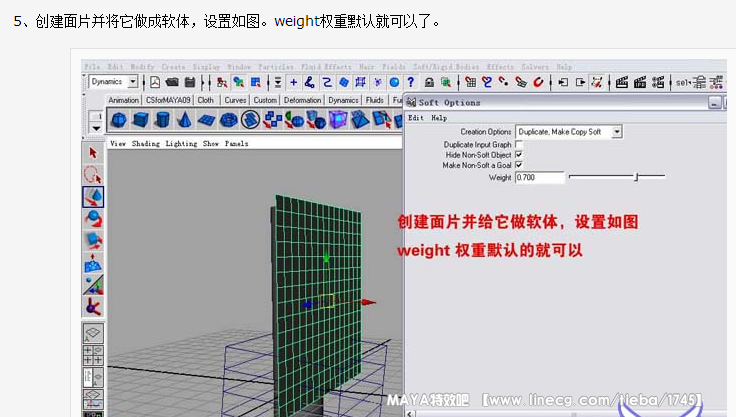Image resolution: width=736 pixels, height=417 pixels.
Task: Create a polygon plane from shelf
Action: click(x=207, y=120)
